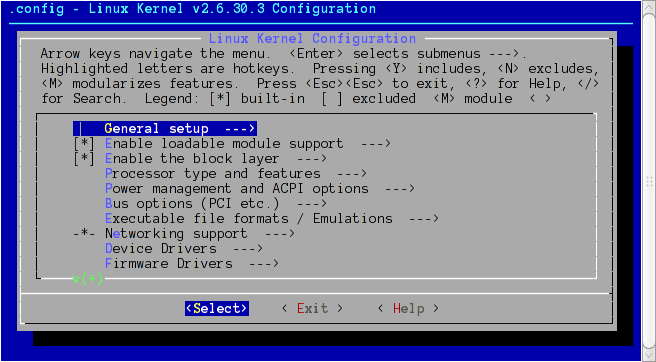This screenshot has width=656, height=362.
Task: Expand arrow after Processor type and features
Action: coord(352,174)
